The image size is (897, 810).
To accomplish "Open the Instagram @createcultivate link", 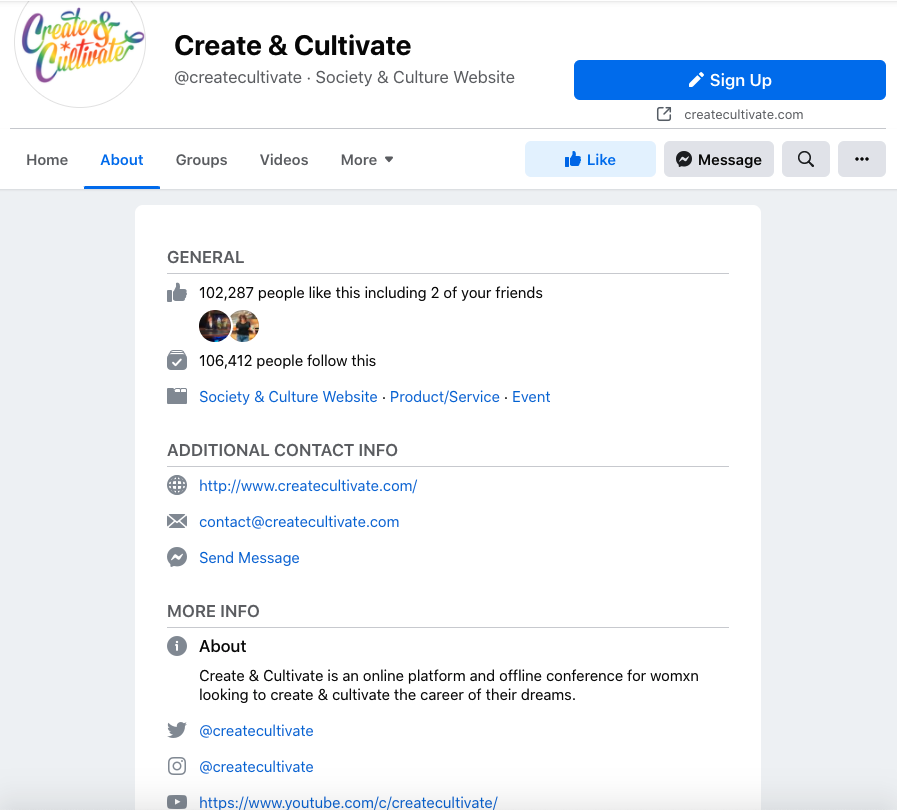I will click(x=256, y=767).
